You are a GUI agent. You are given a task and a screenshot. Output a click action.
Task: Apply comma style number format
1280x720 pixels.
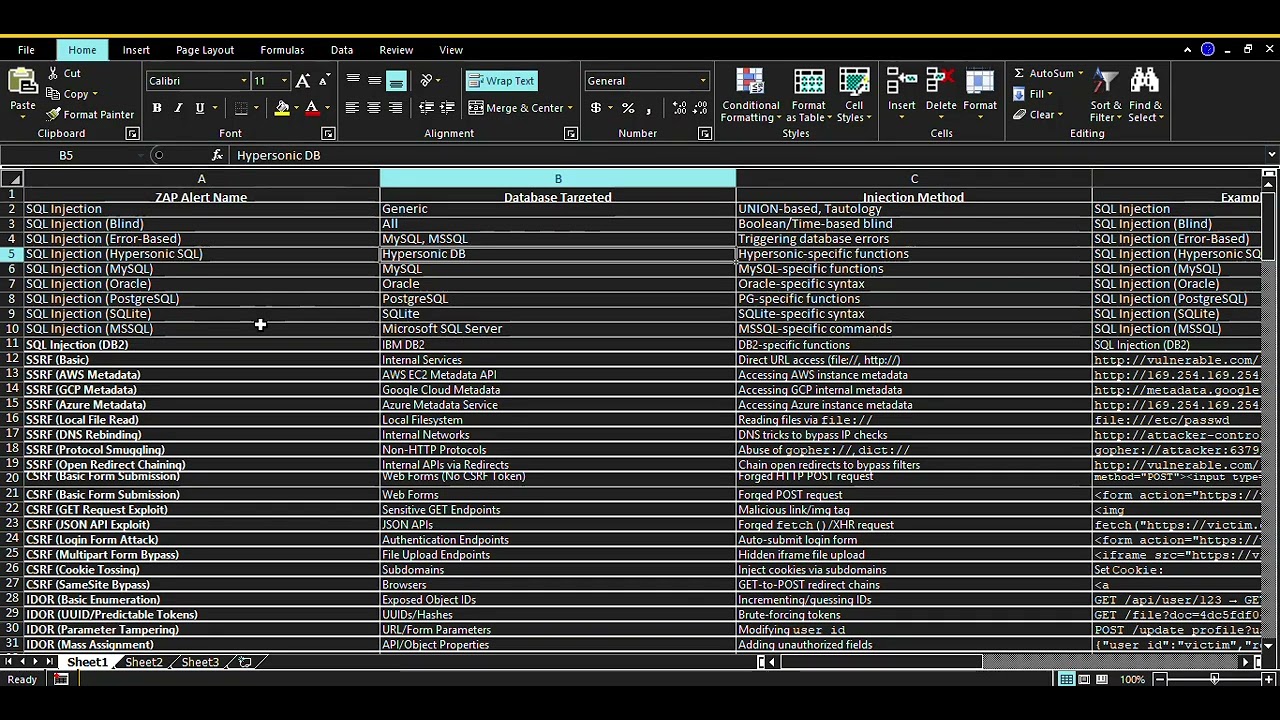[649, 108]
